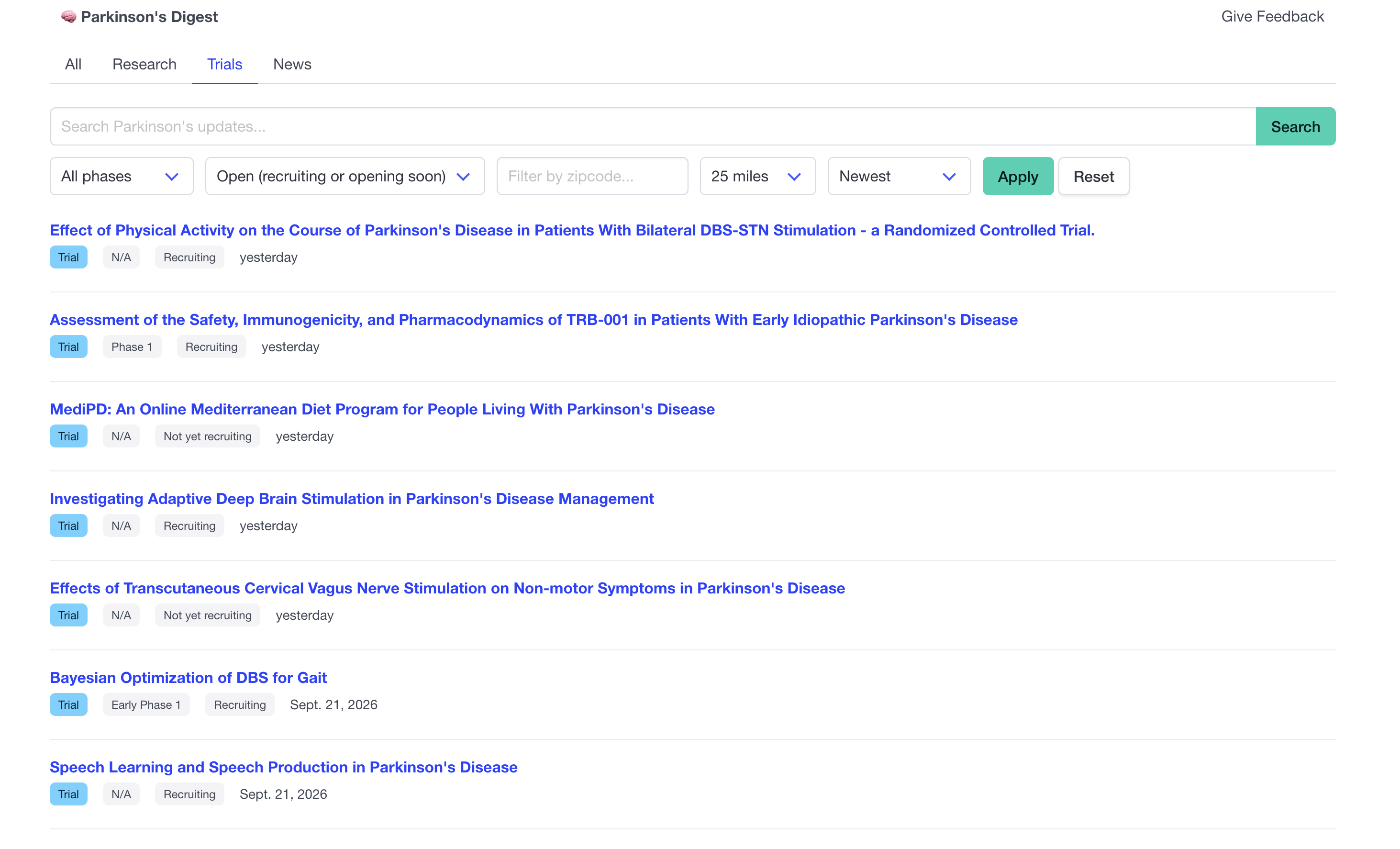Switch to the All tab
The width and height of the screenshot is (1400, 849).
coord(73,64)
